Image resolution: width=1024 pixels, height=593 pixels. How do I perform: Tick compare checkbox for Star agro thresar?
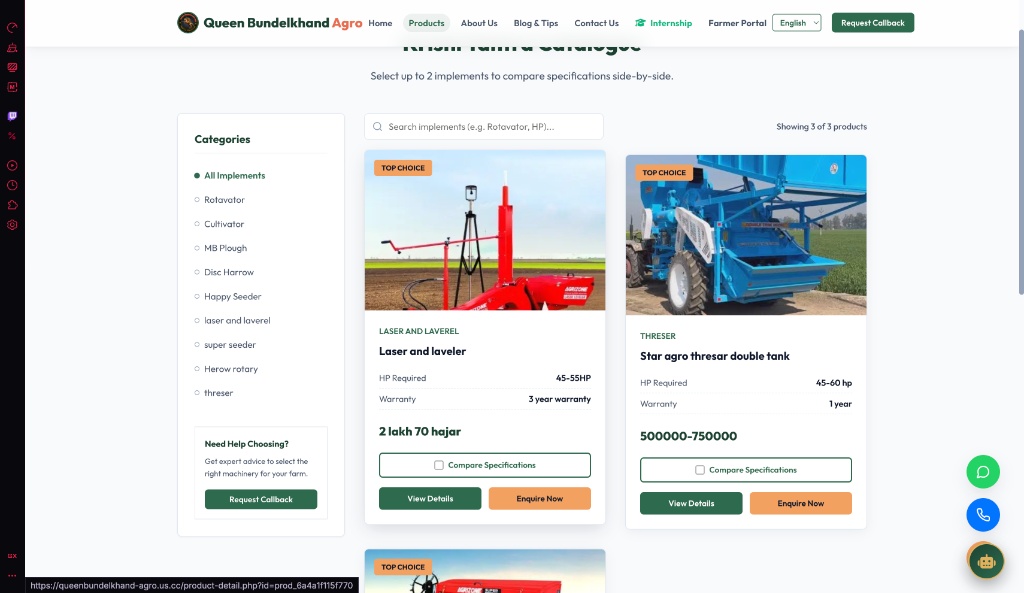coord(700,470)
